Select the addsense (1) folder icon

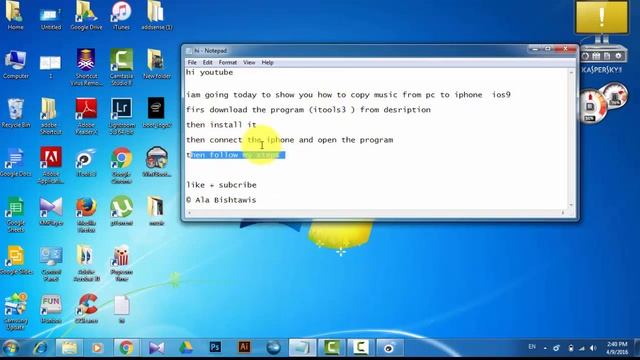click(x=156, y=16)
